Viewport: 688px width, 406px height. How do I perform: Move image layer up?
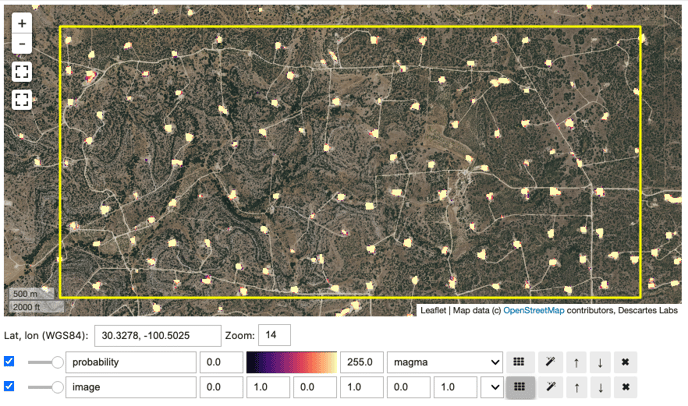click(577, 387)
